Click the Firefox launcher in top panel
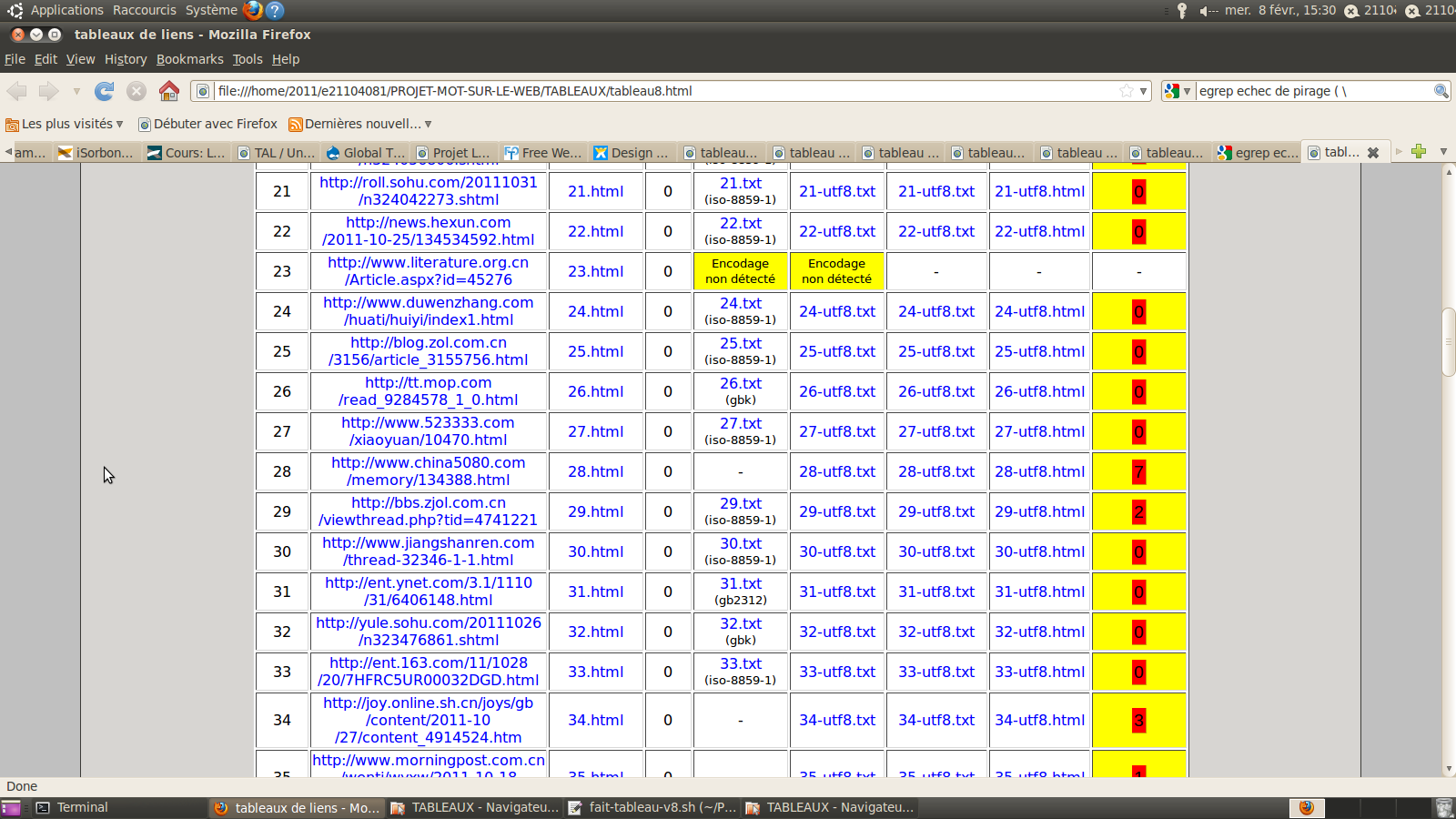 253,10
